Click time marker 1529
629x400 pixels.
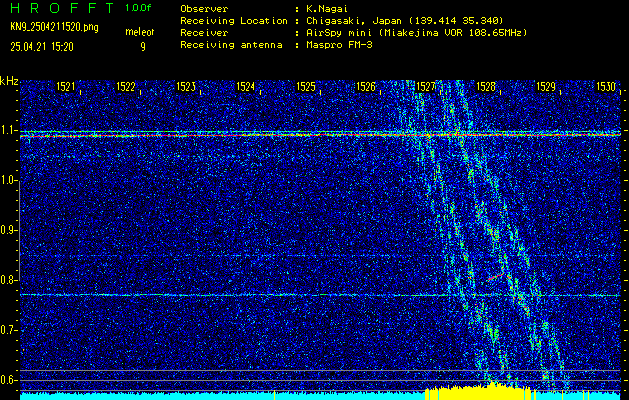(546, 87)
